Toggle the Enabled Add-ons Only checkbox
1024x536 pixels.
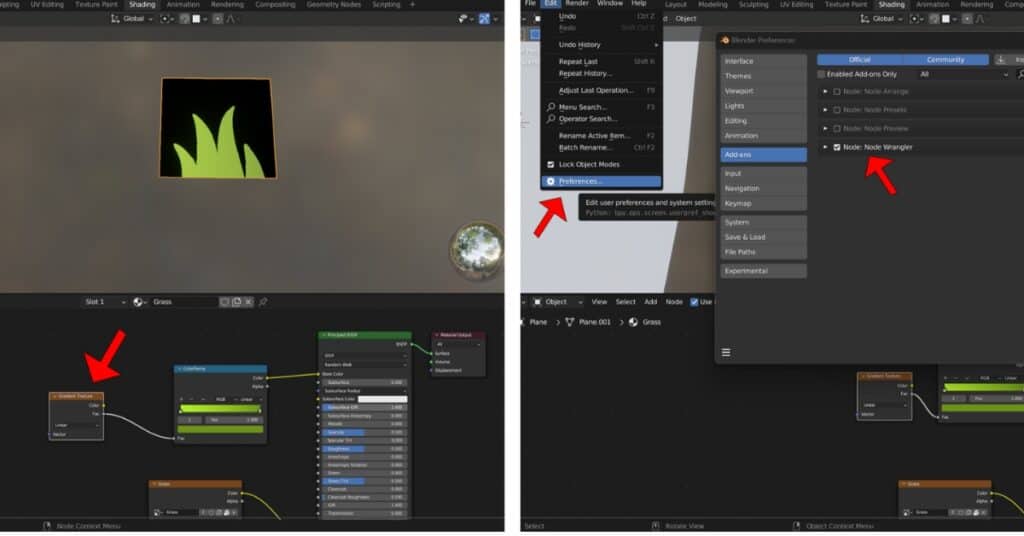click(822, 74)
